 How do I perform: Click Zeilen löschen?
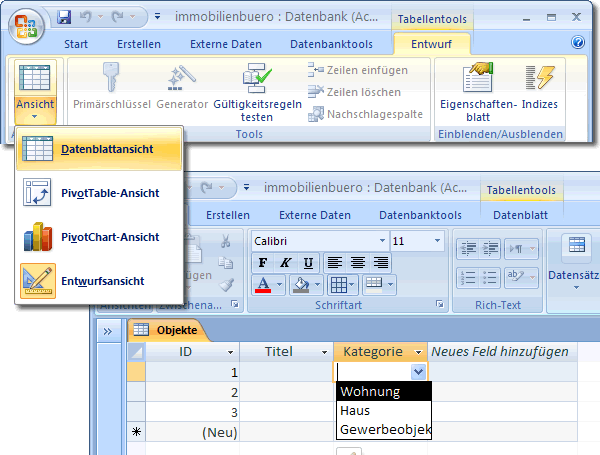coord(354,92)
